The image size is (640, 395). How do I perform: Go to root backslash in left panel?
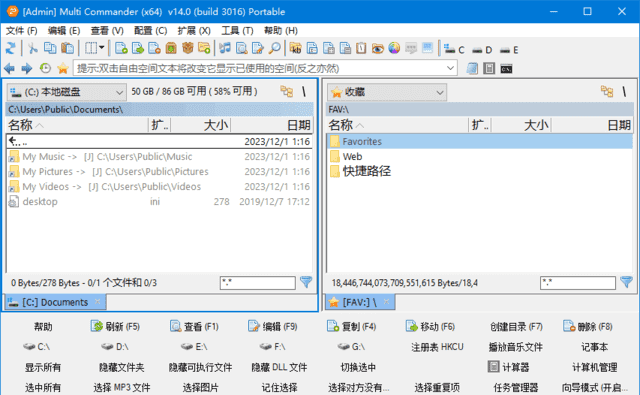coord(304,91)
